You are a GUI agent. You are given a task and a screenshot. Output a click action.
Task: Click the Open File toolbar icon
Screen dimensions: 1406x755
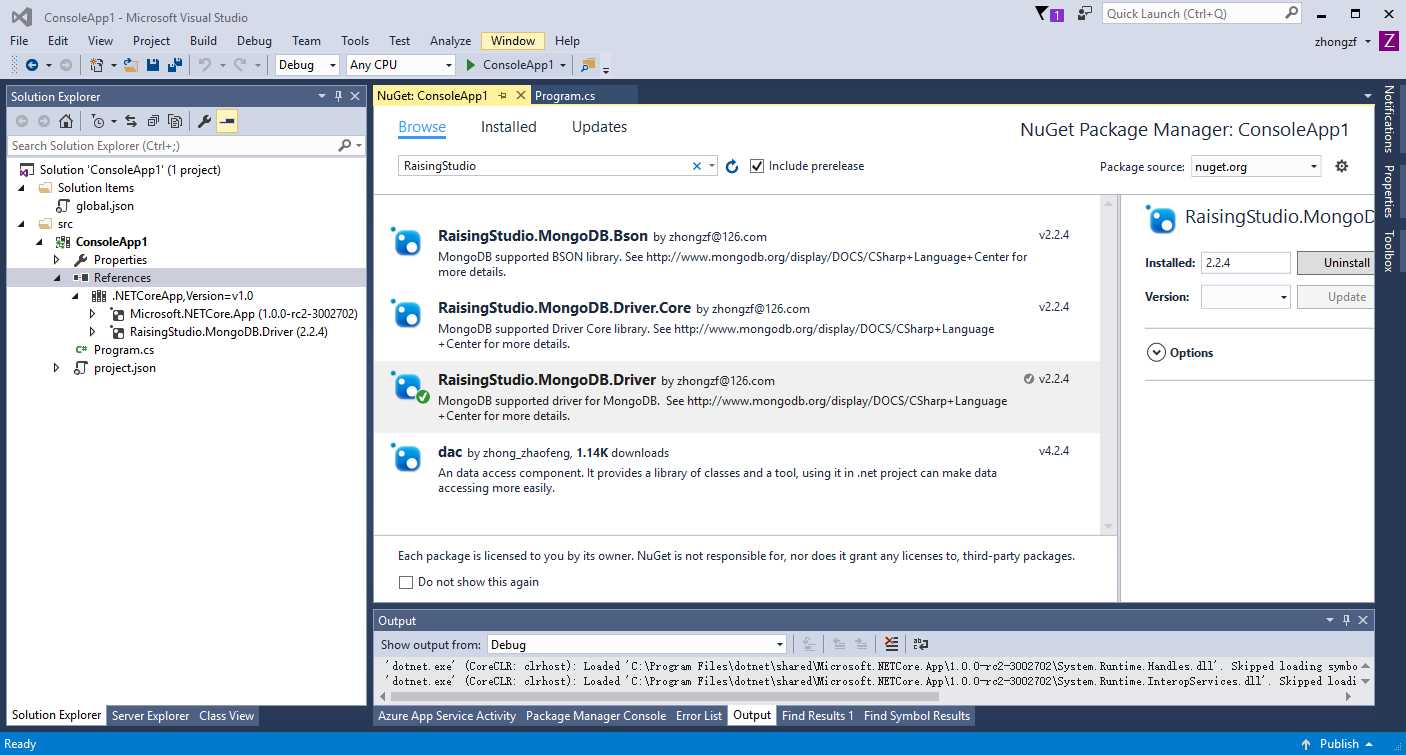(132, 65)
